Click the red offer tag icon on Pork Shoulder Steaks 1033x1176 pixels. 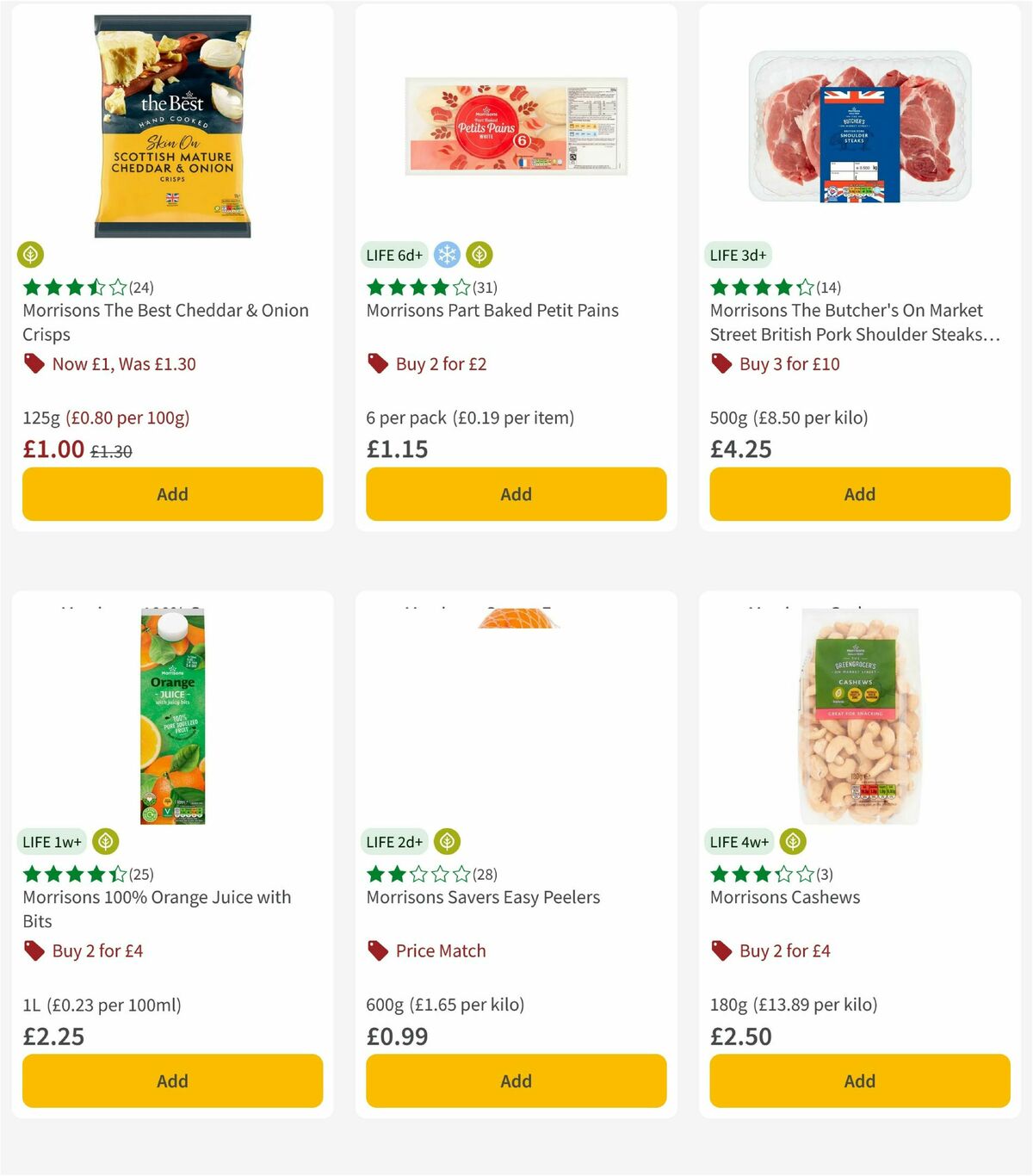click(x=721, y=363)
